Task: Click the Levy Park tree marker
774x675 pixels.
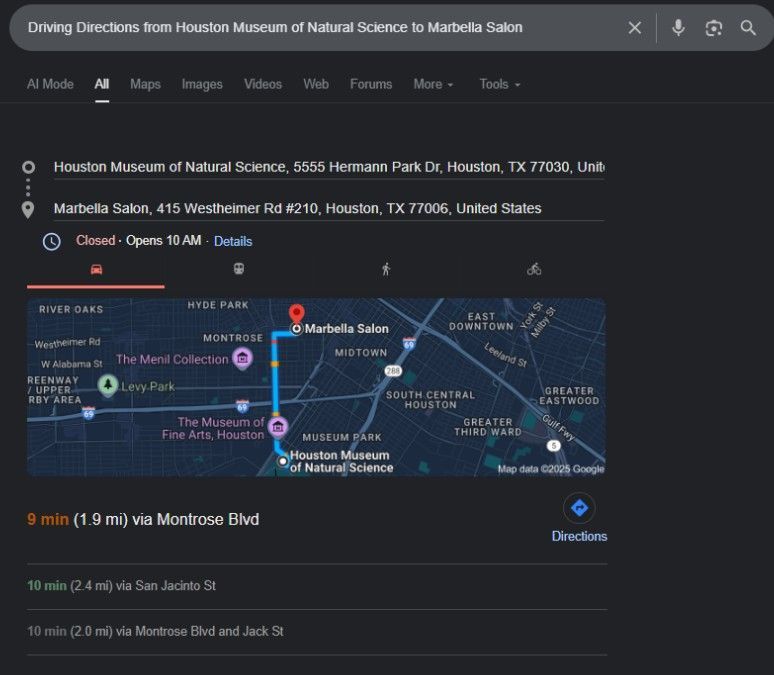Action: coord(108,385)
